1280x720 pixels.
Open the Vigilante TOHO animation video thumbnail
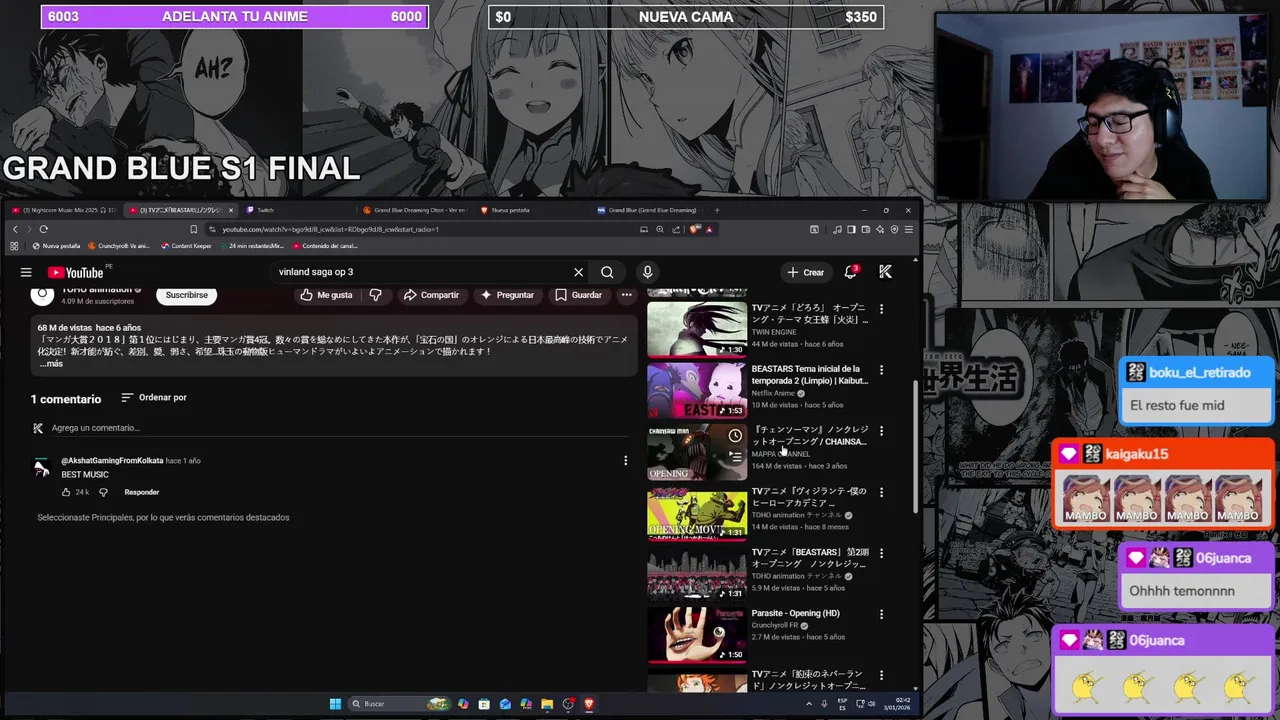[x=697, y=512]
